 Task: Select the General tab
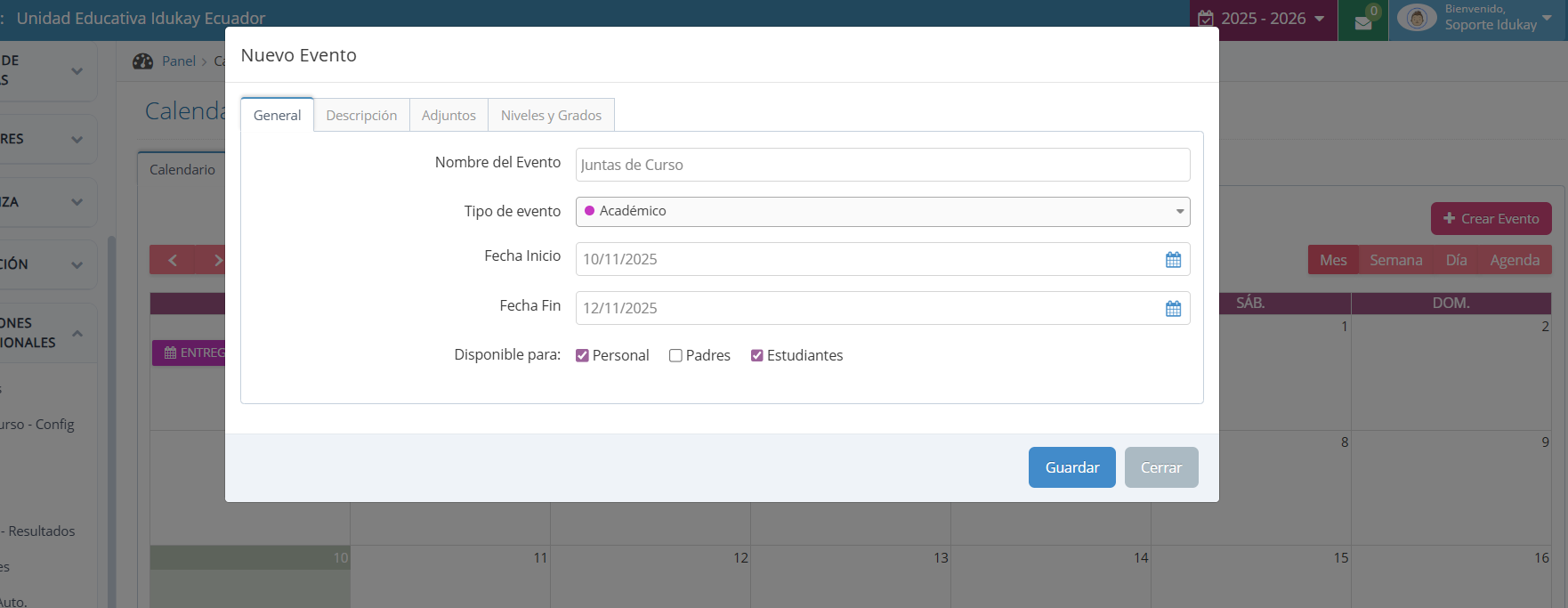tap(277, 115)
